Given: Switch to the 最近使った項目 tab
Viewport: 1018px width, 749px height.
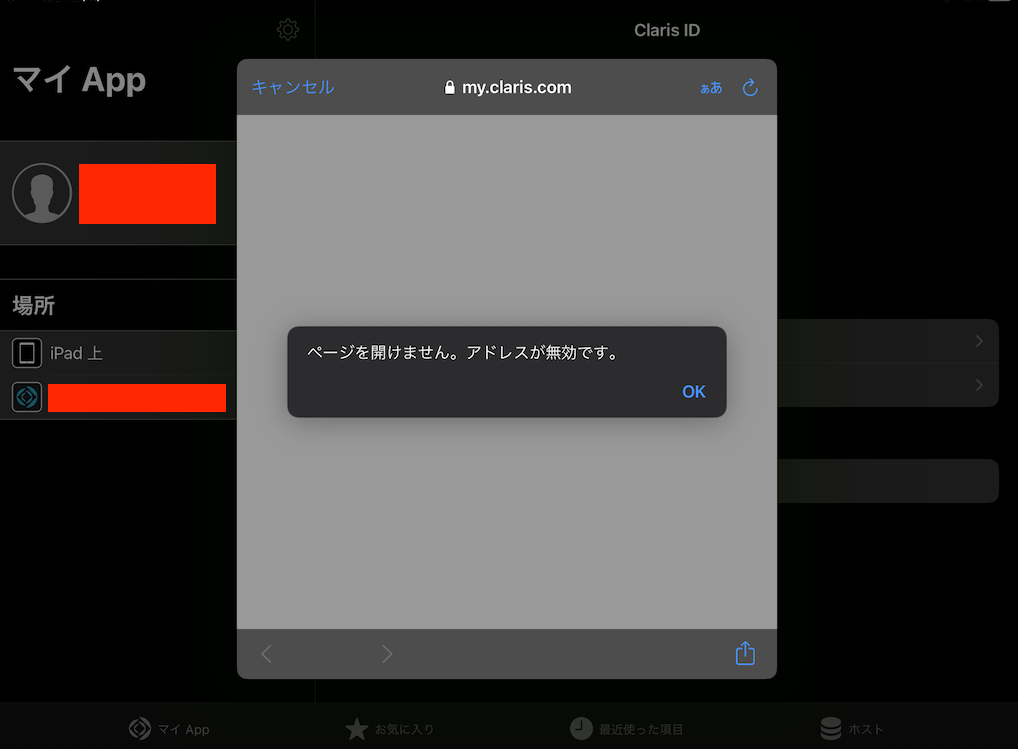Looking at the screenshot, I should 627,729.
